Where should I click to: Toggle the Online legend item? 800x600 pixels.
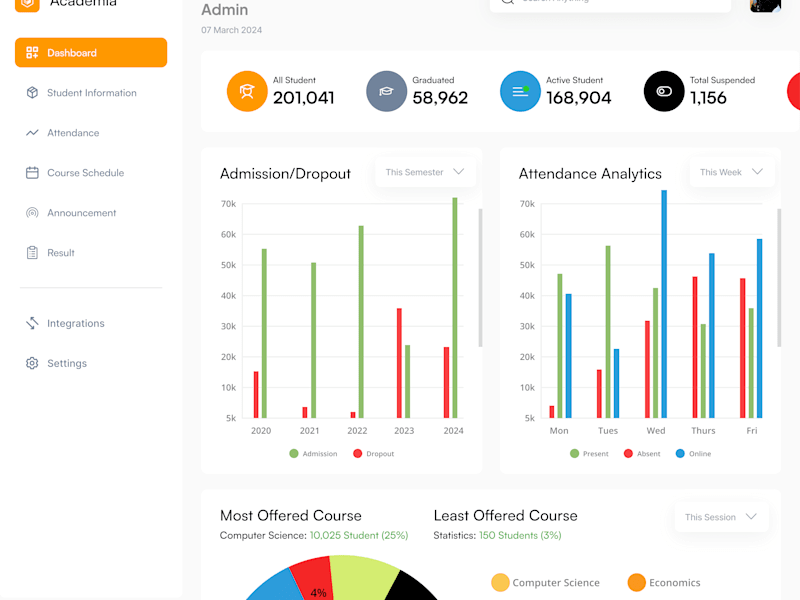coord(693,454)
